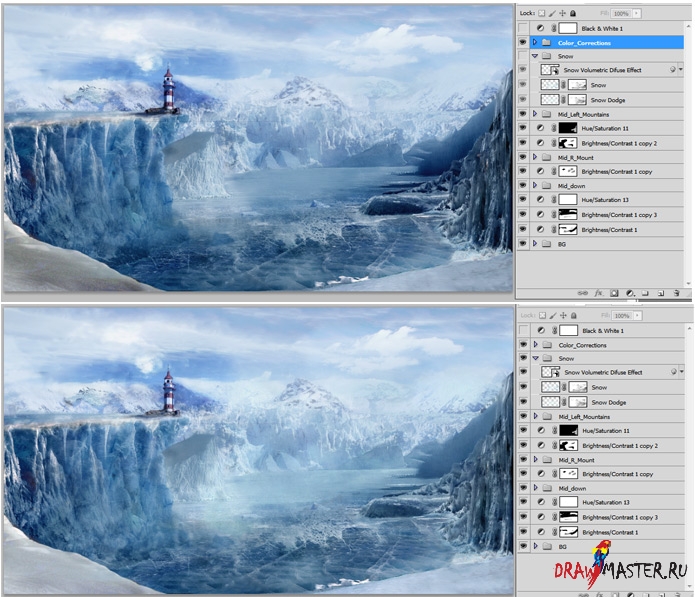Viewport: 695px width, 597px height.
Task: Create new group using upper panel footer folder icon
Action: click(x=645, y=293)
